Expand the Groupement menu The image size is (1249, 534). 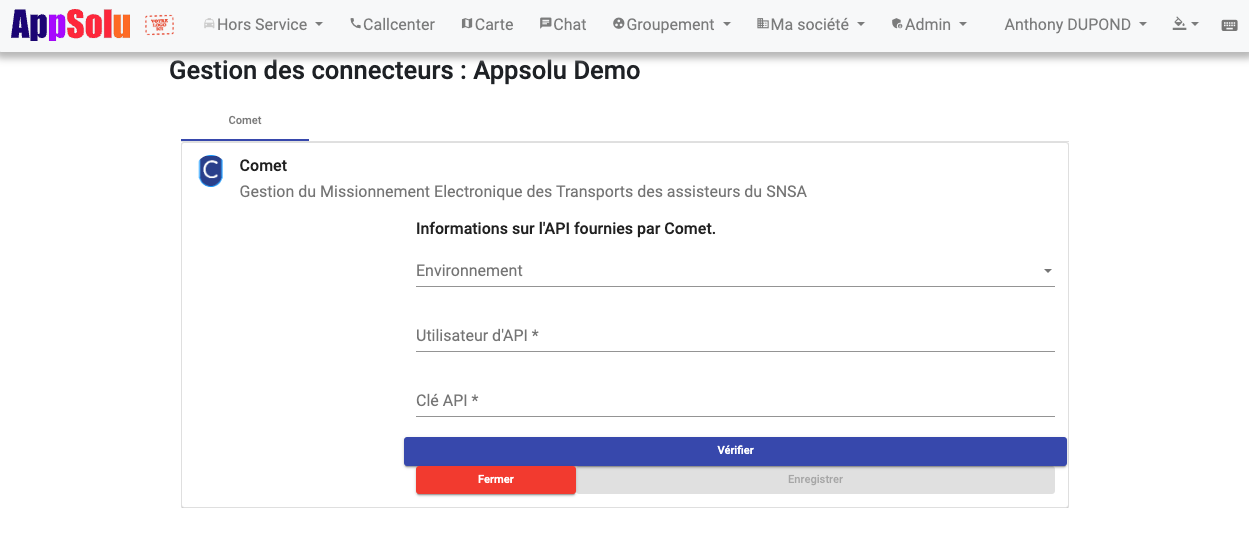tap(671, 25)
